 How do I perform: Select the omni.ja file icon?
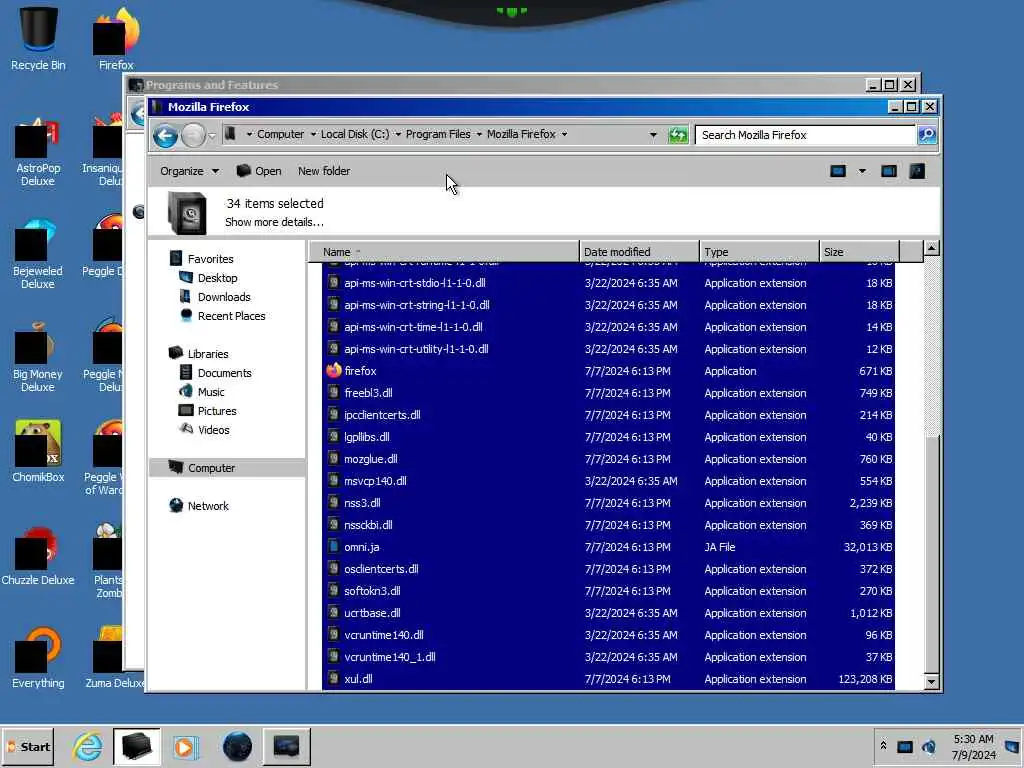(x=334, y=547)
